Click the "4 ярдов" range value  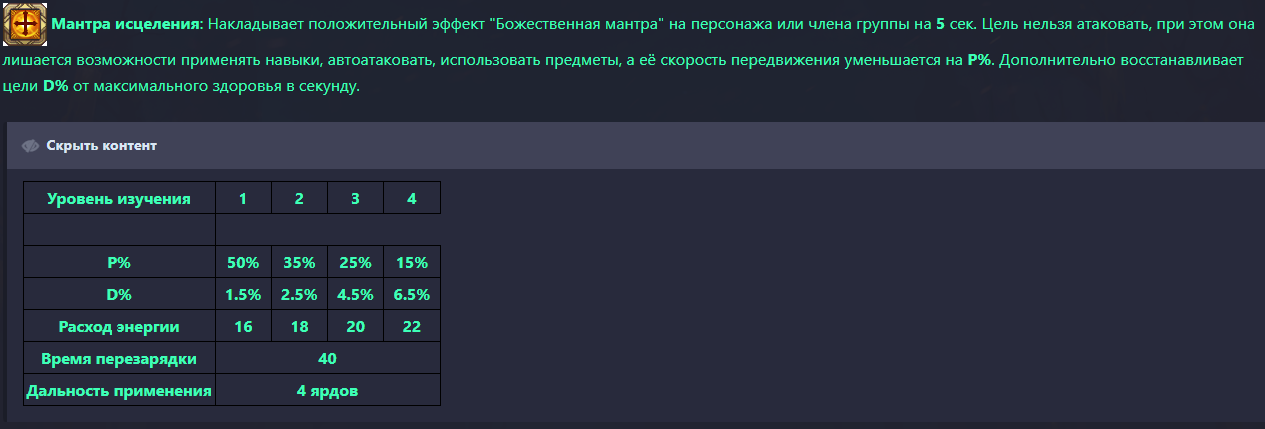pyautogui.click(x=327, y=390)
